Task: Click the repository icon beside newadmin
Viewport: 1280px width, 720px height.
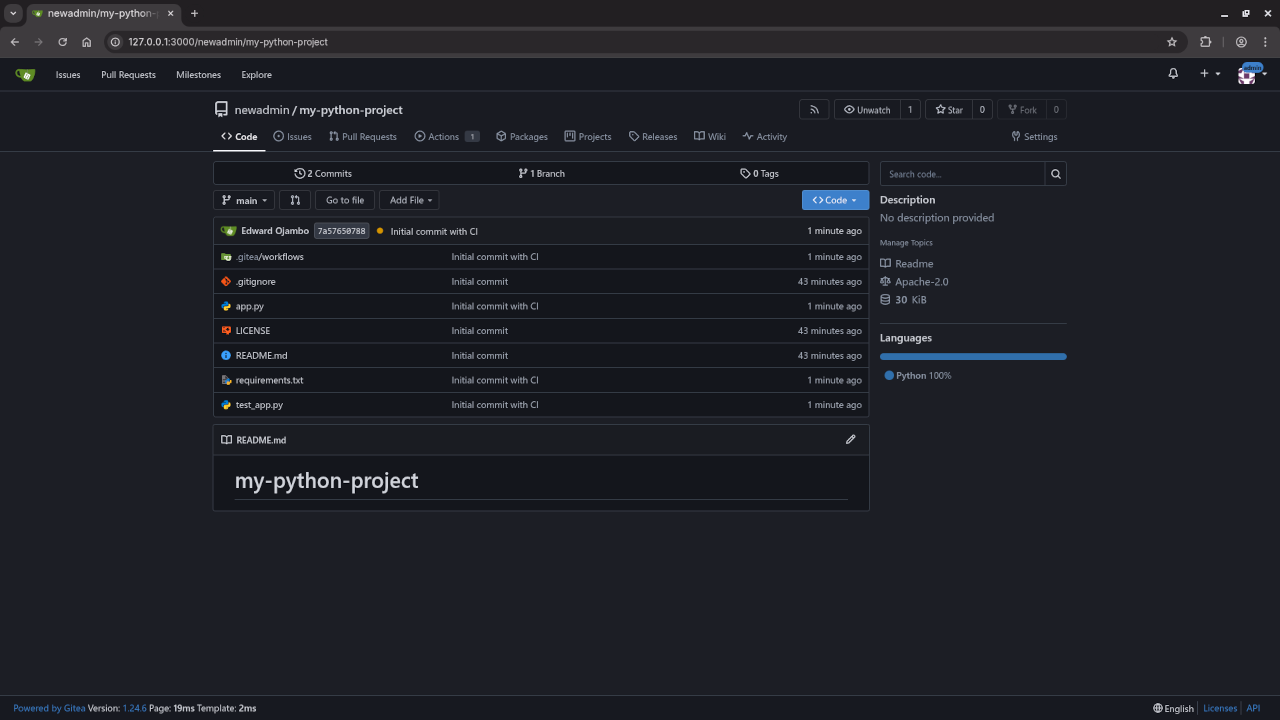Action: (x=221, y=110)
